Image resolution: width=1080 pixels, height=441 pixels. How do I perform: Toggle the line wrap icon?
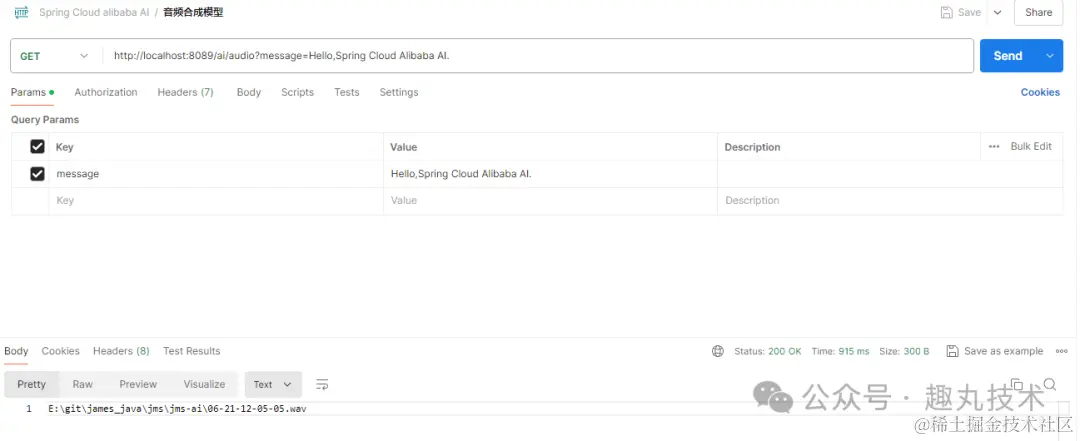point(322,384)
